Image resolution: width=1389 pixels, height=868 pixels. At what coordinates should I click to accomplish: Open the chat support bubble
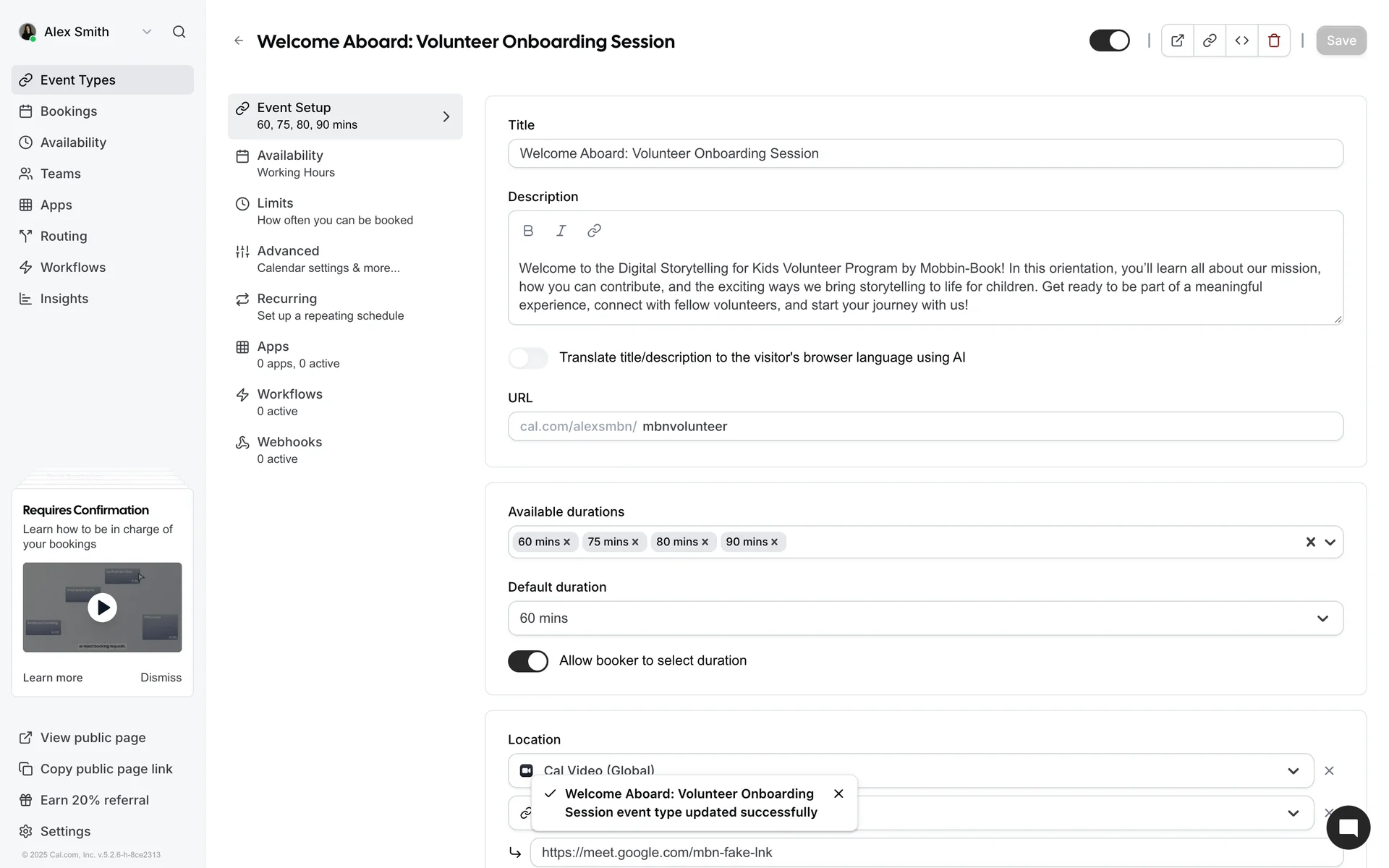(x=1348, y=827)
